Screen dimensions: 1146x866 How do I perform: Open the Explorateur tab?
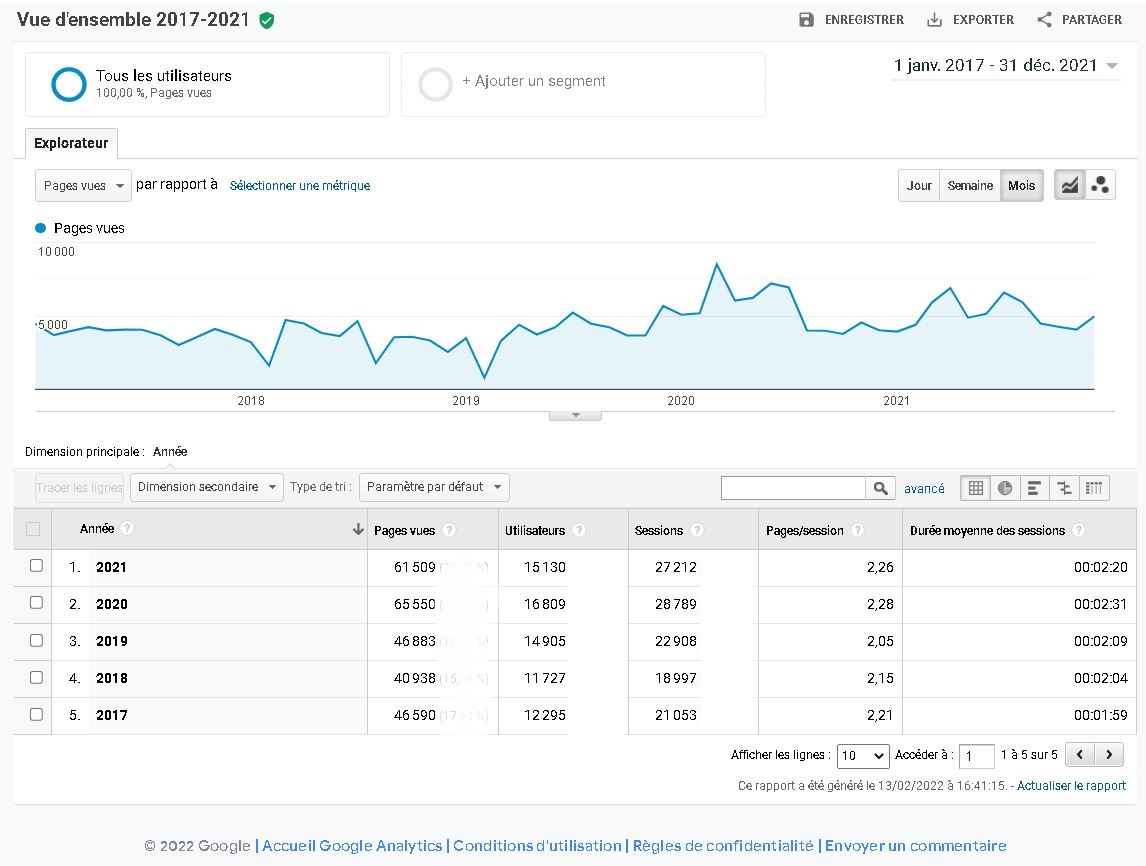pos(71,143)
